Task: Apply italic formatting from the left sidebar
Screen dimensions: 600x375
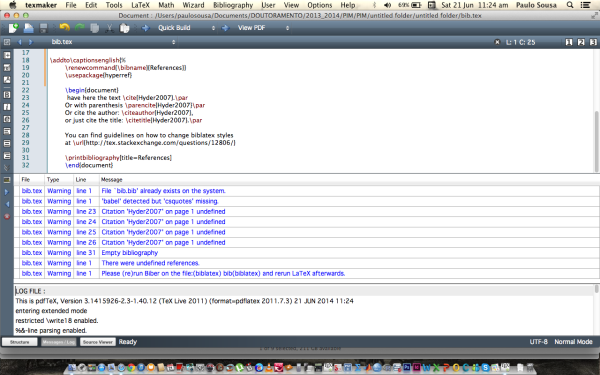Action: pyautogui.click(x=7, y=107)
